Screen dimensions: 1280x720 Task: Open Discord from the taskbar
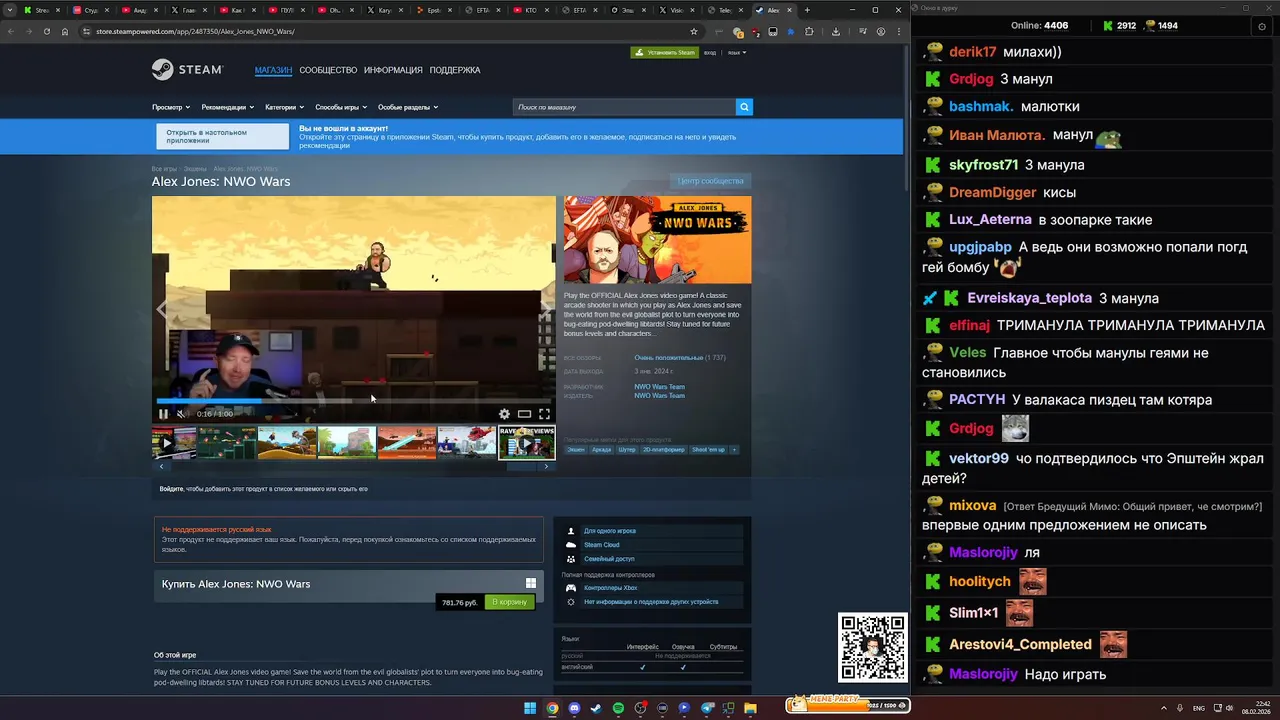(x=574, y=708)
